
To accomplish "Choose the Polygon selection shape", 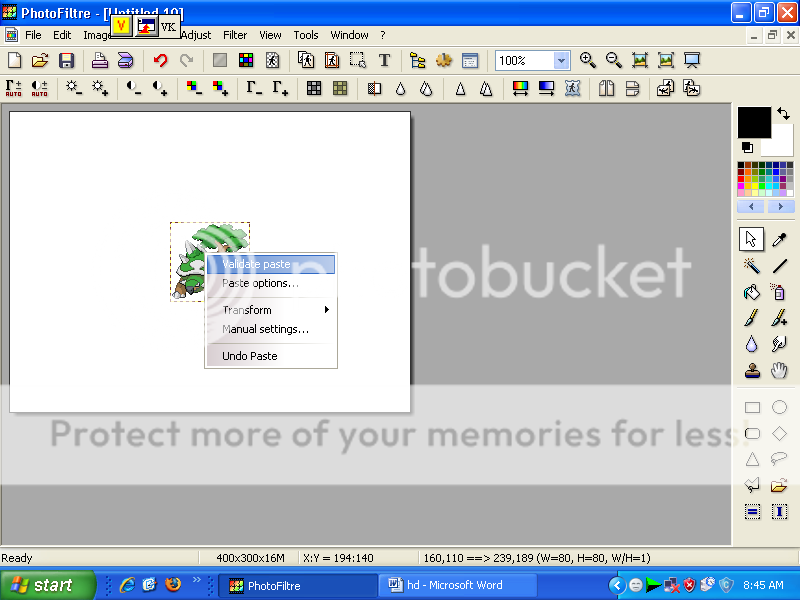I will tap(752, 485).
